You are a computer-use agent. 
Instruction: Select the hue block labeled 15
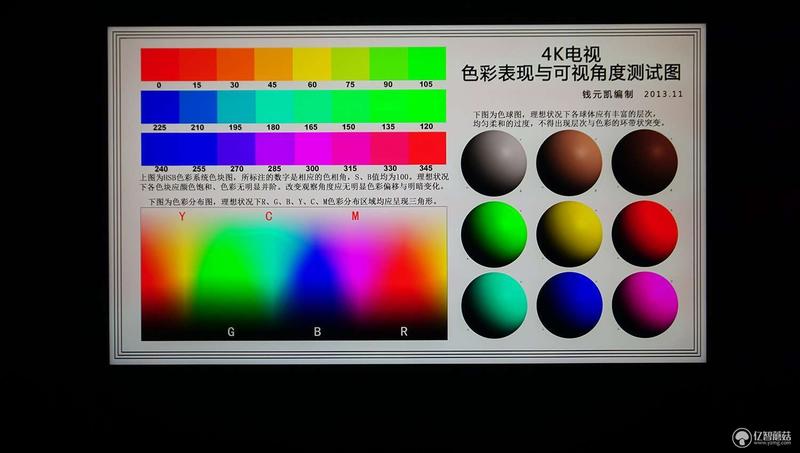point(198,64)
